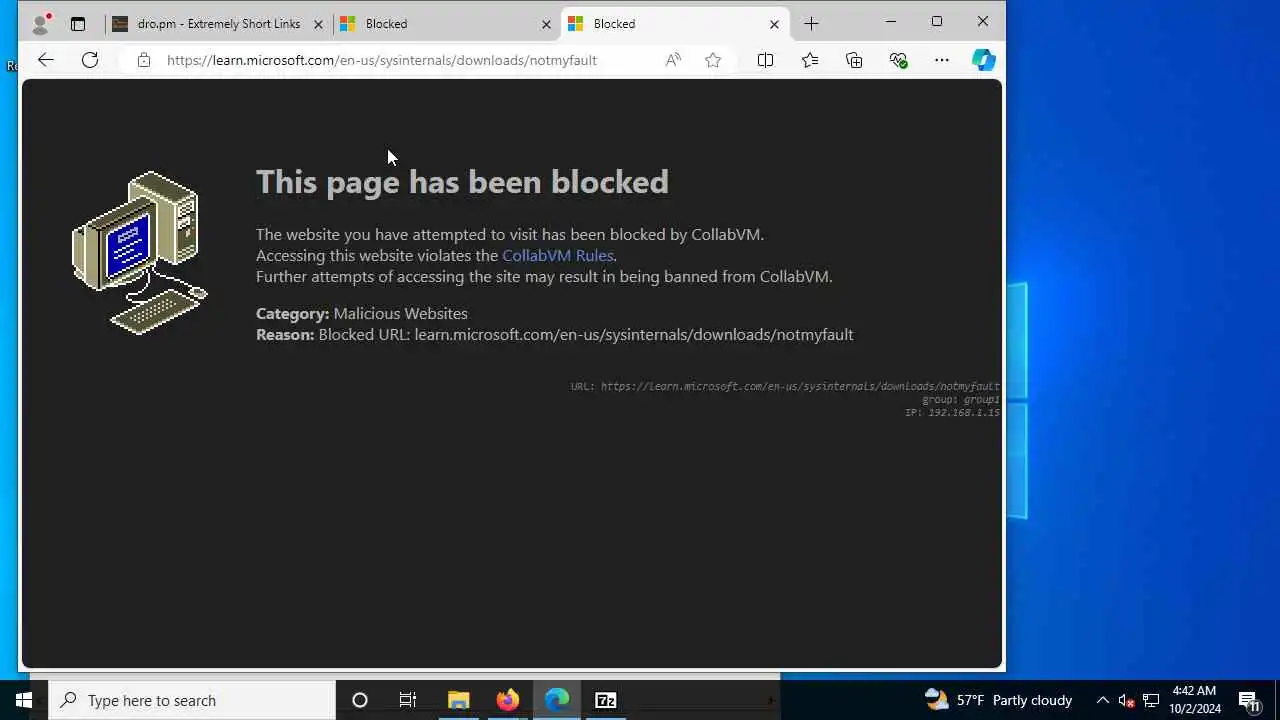The width and height of the screenshot is (1280, 720).
Task: Show hidden tray icons
Action: [1103, 700]
